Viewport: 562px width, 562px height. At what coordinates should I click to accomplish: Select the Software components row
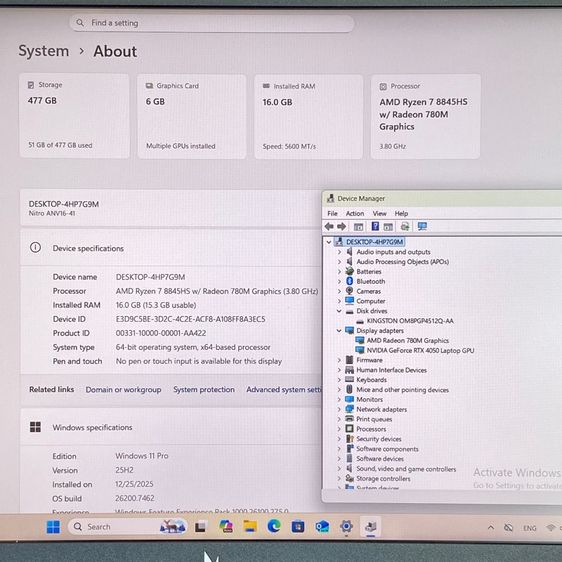point(387,448)
